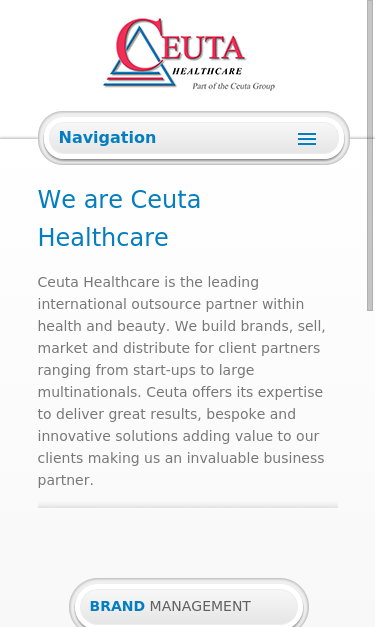Click the blue 'Healthcare' heading word
The height and width of the screenshot is (627, 375).
click(103, 237)
